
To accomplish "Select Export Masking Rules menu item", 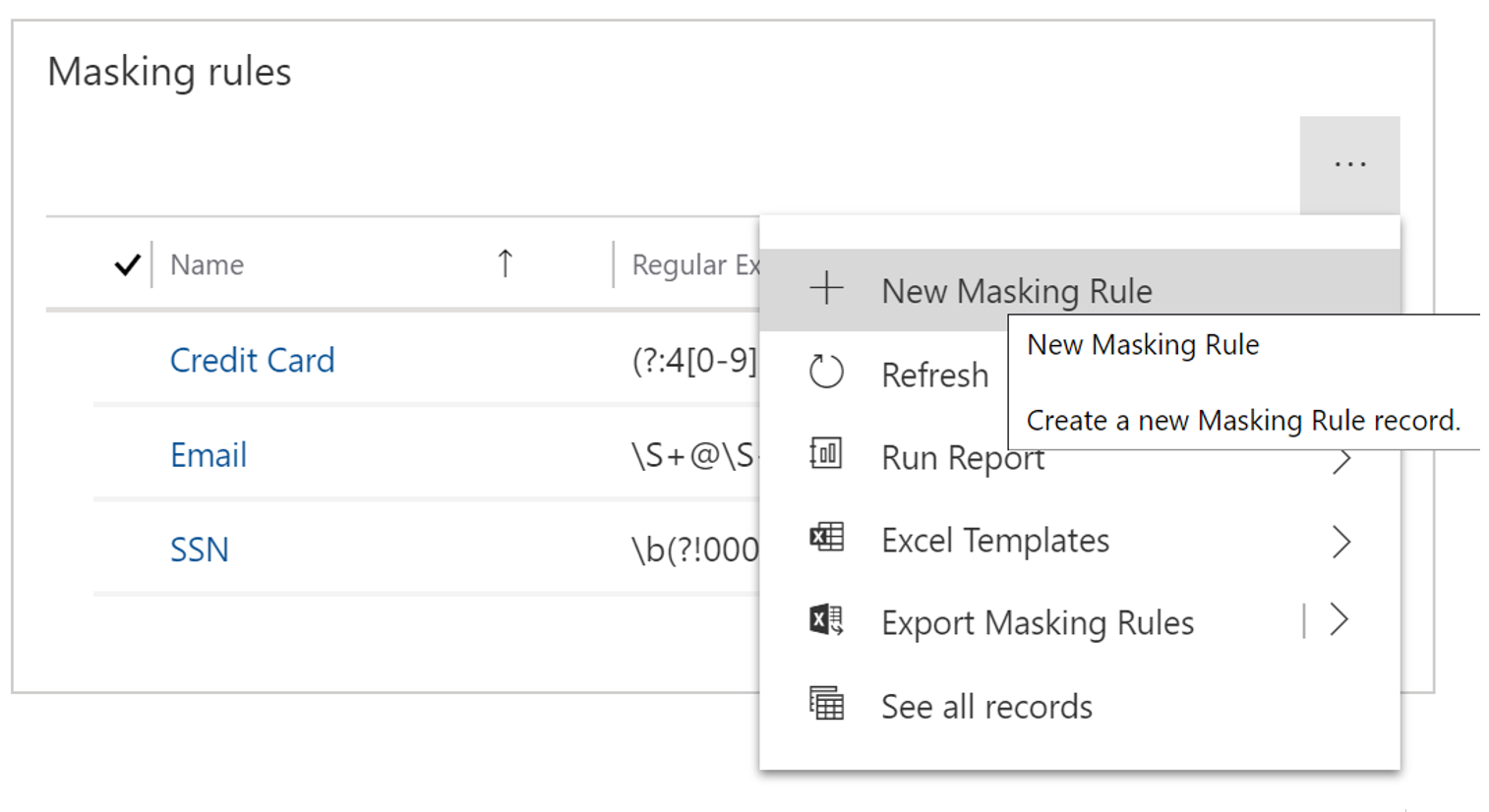I will (x=1038, y=623).
